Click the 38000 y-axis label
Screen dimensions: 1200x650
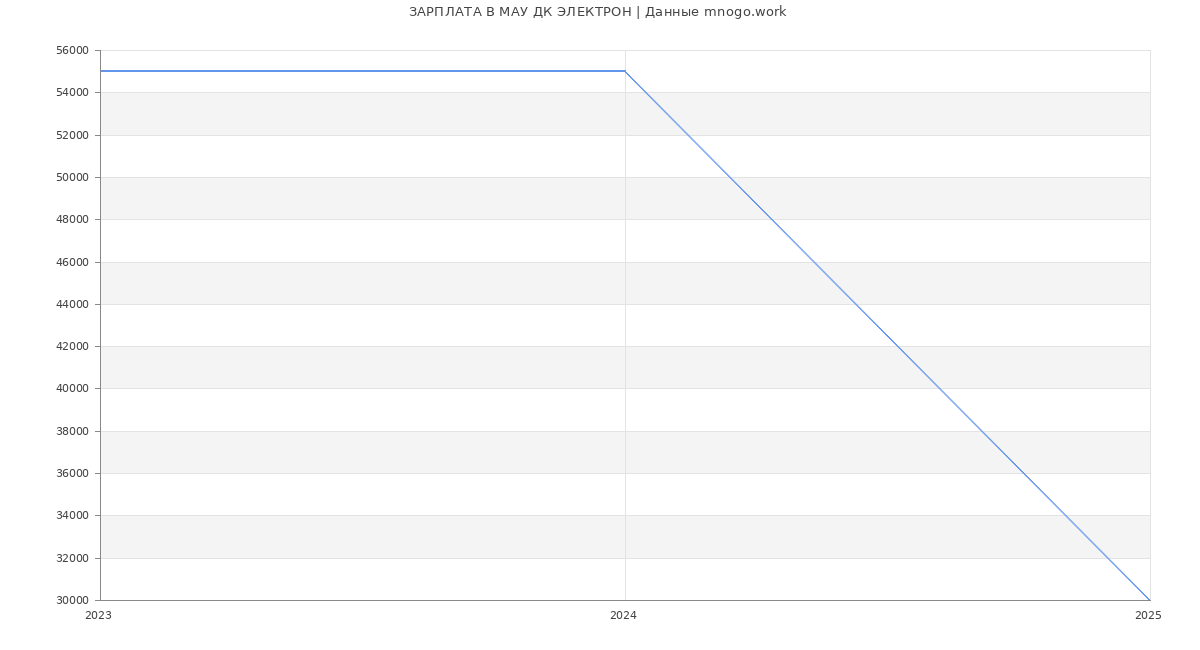point(72,432)
